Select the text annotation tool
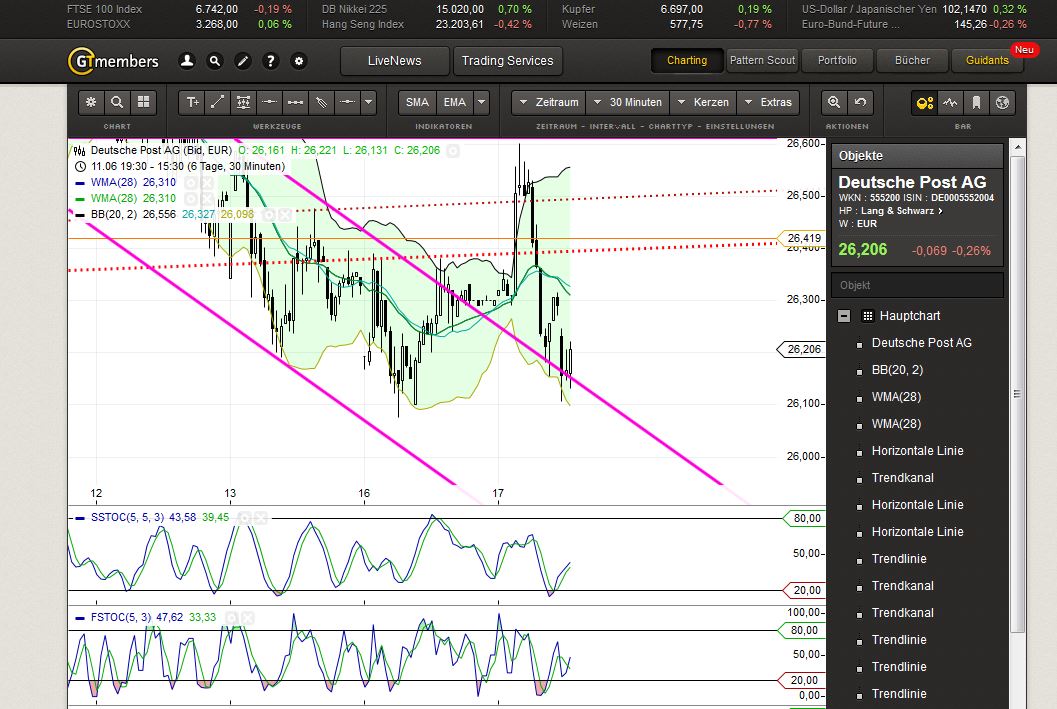This screenshot has width=1057, height=709. tap(192, 102)
